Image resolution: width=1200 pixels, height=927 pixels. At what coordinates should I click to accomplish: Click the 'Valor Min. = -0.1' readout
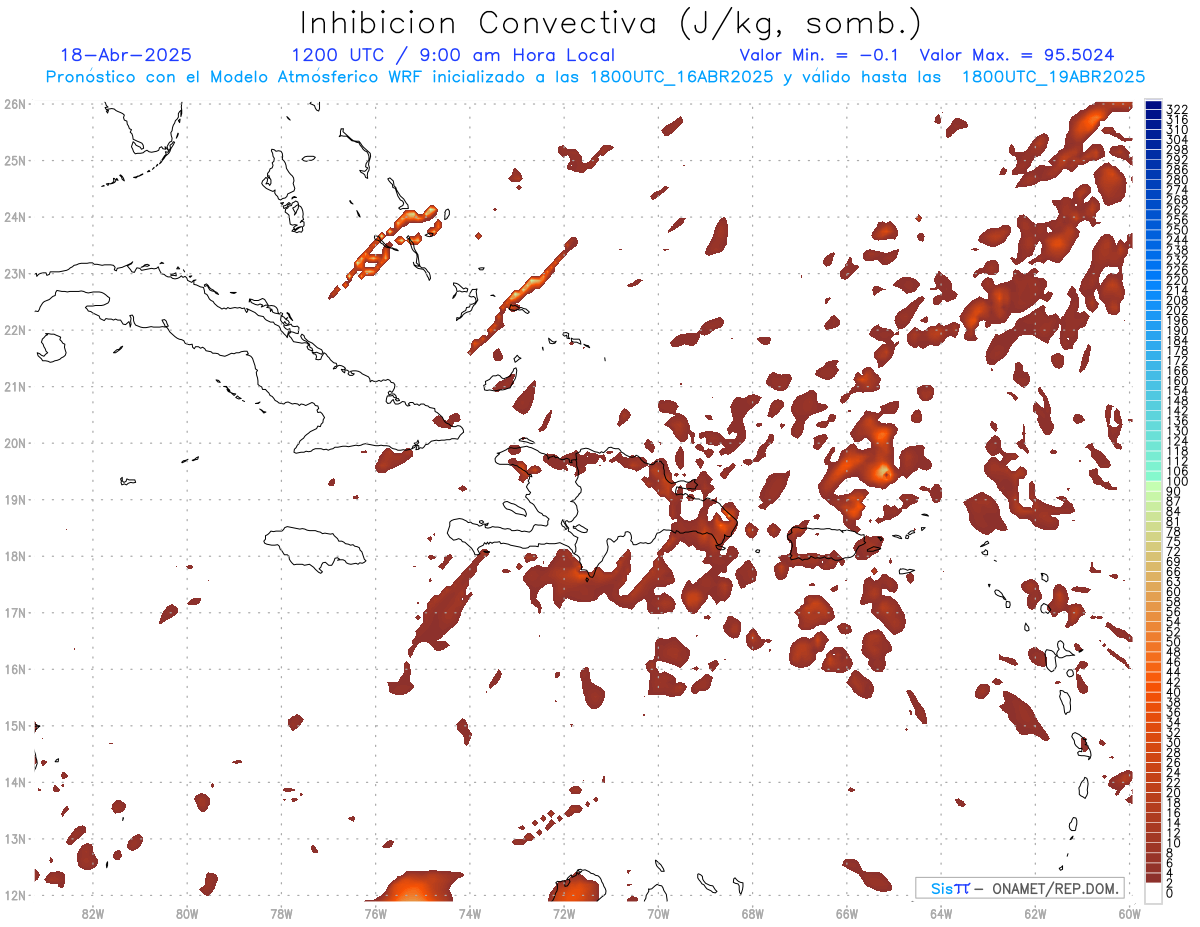point(820,55)
